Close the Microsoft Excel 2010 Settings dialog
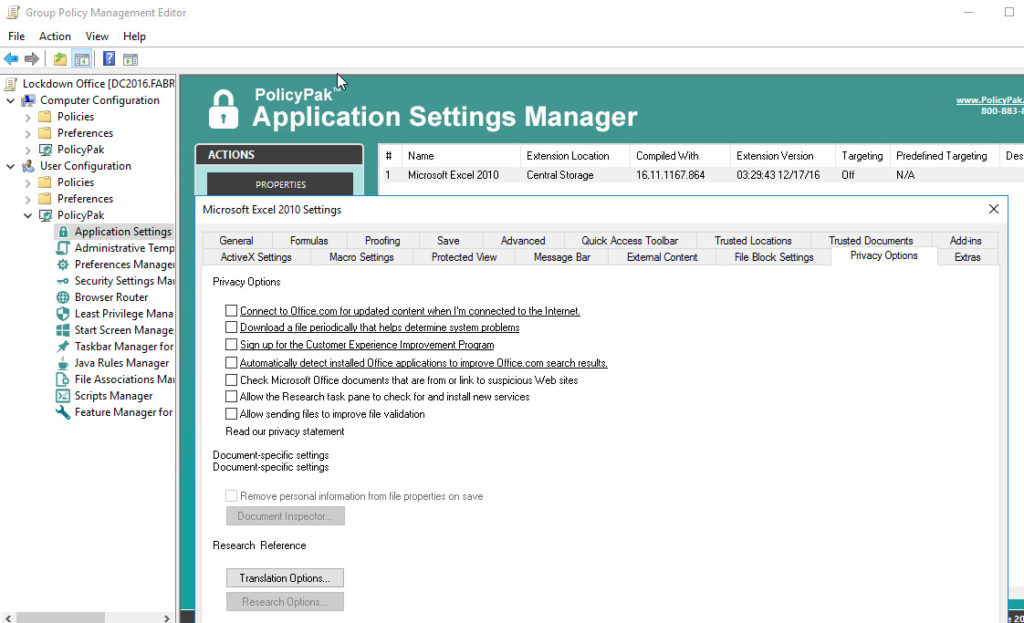This screenshot has width=1024, height=623. click(x=993, y=209)
